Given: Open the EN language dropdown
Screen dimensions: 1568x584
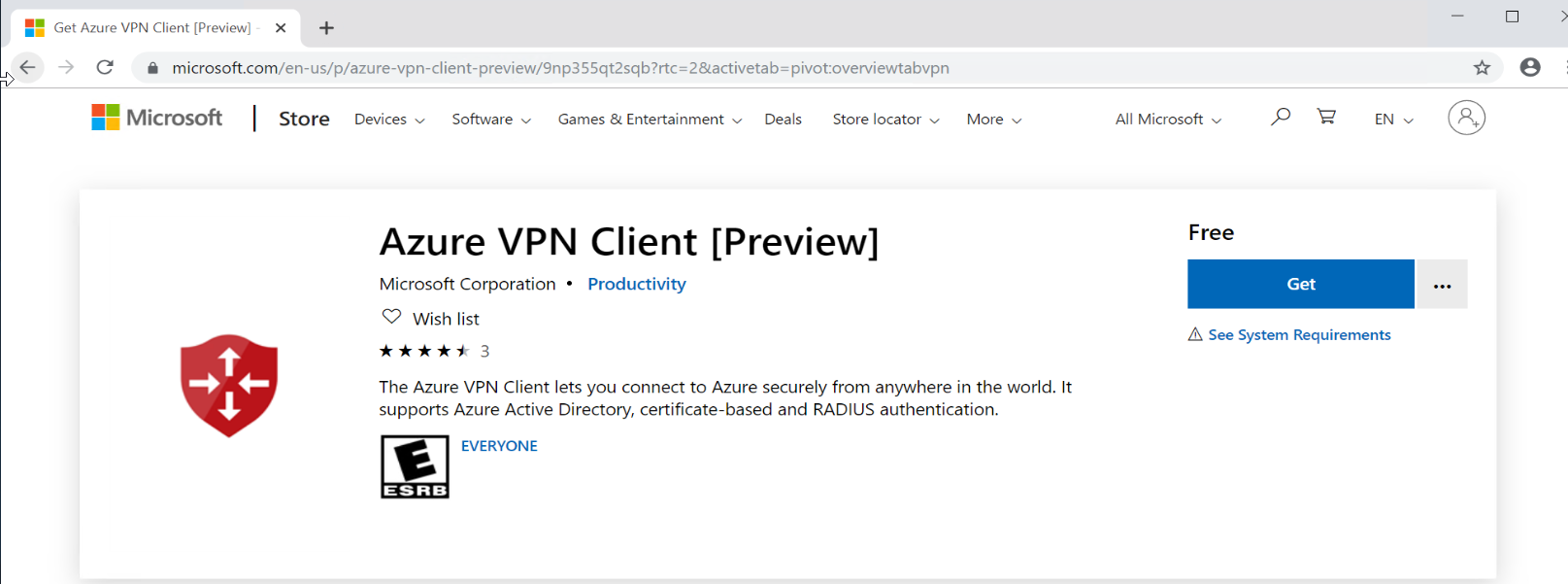Looking at the screenshot, I should pyautogui.click(x=1394, y=119).
